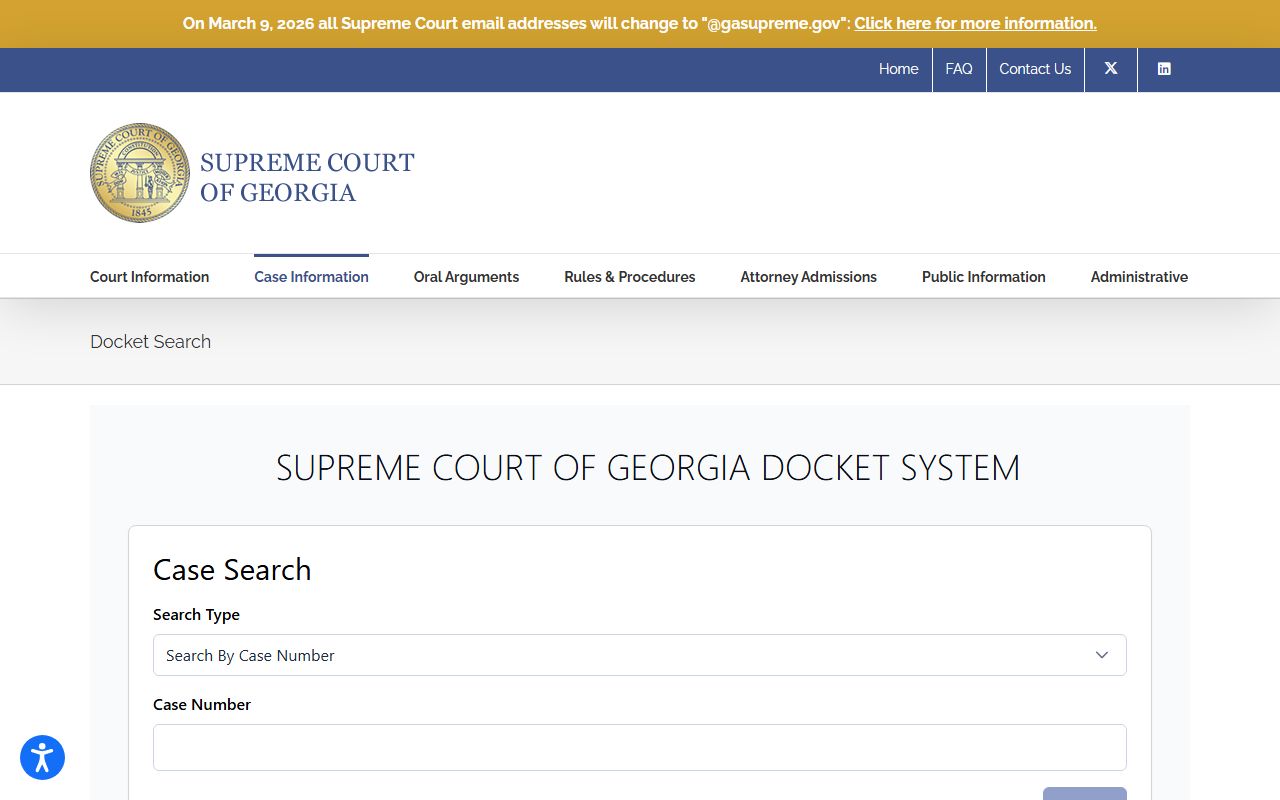
Task: Click the Docket Search page title
Action: pos(151,341)
